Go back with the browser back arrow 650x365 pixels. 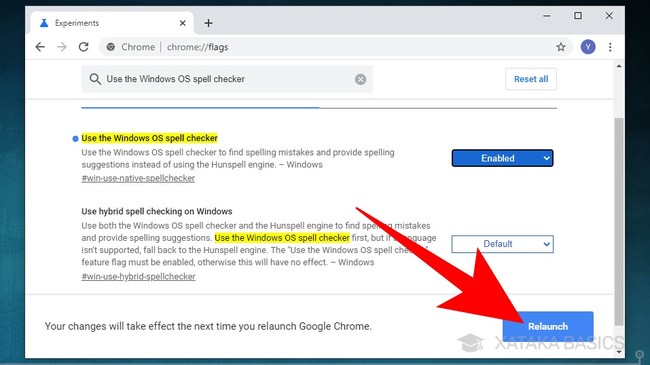(x=40, y=47)
